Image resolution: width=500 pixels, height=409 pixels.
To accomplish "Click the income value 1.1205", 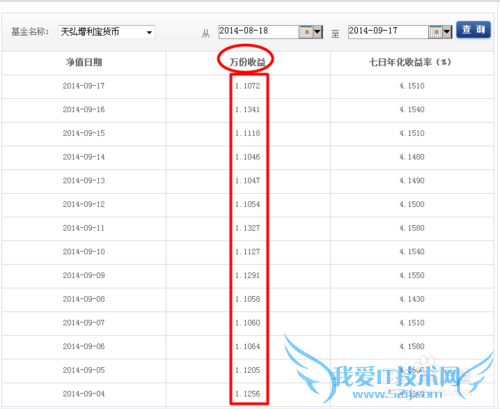I will pyautogui.click(x=247, y=370).
